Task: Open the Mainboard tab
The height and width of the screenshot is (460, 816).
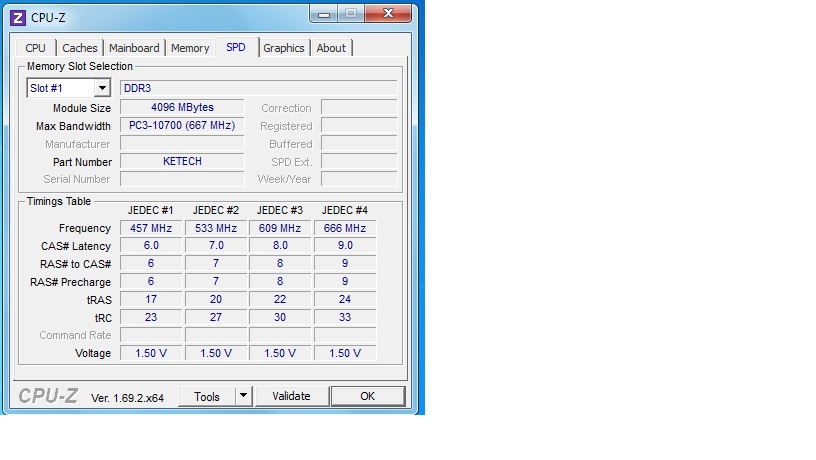Action: coord(134,48)
